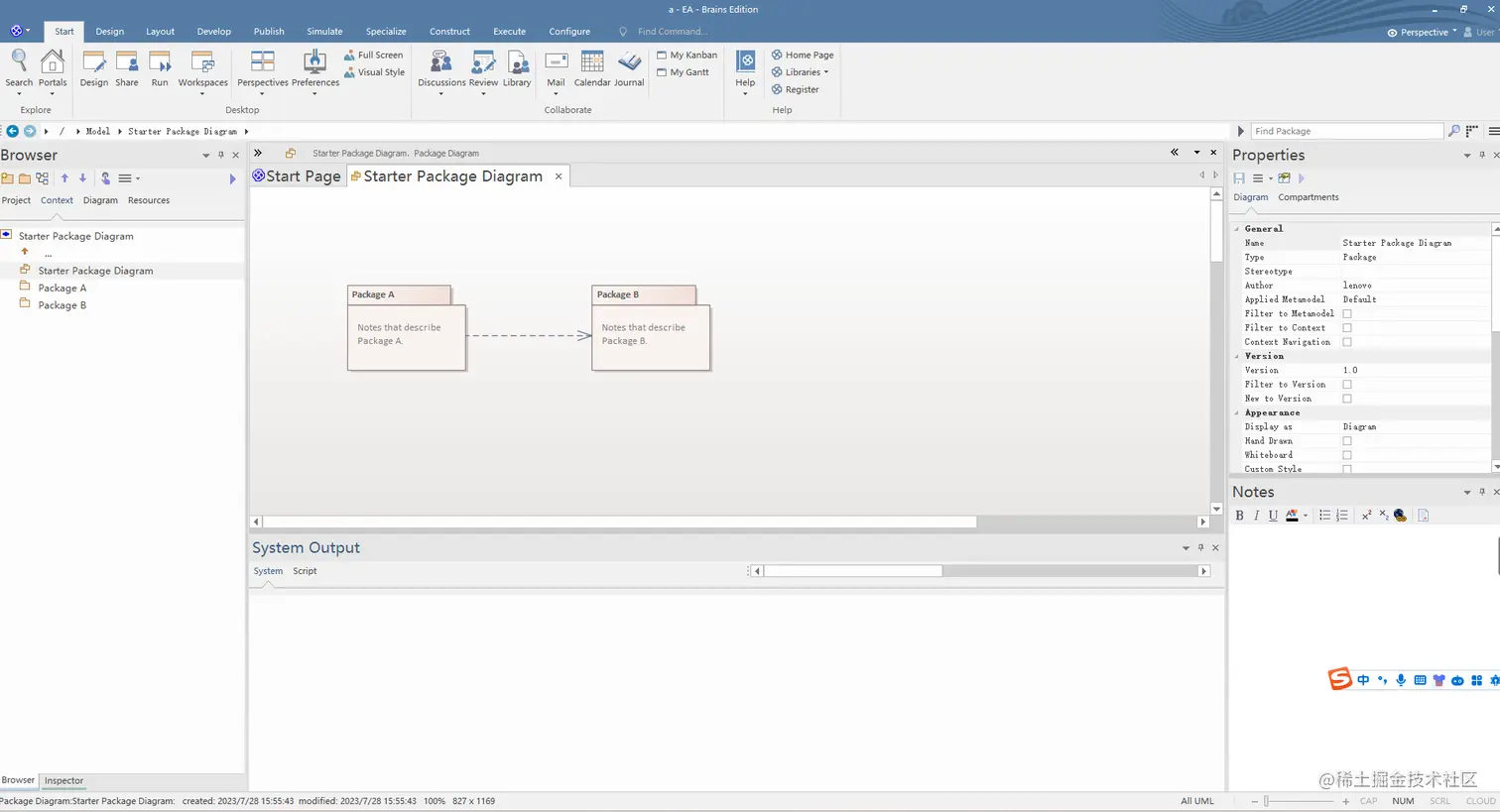Click the navigate forward arrow icon
Viewport: 1500px width, 812px height.
coord(30,131)
